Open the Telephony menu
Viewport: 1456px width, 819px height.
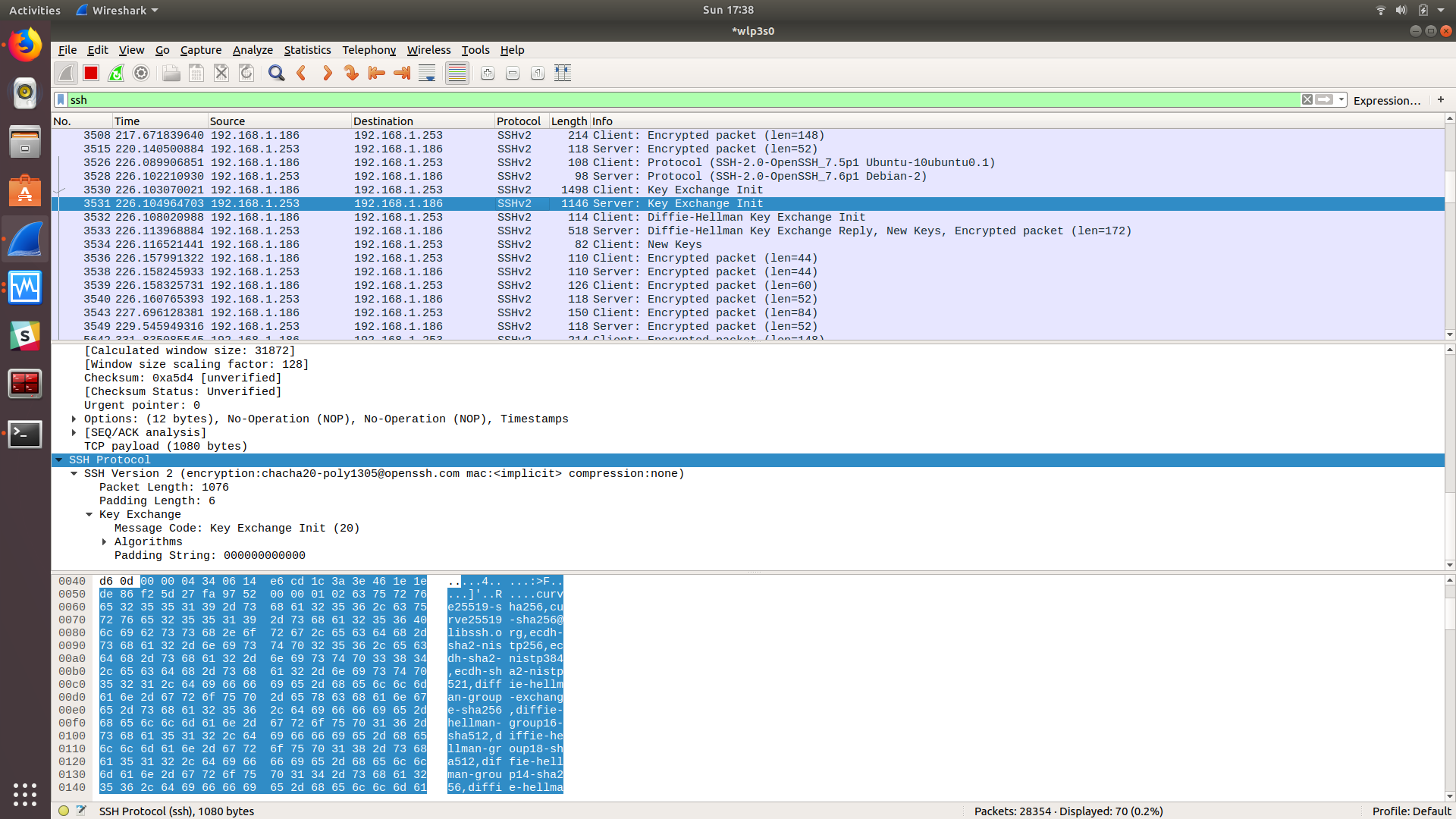(x=369, y=50)
